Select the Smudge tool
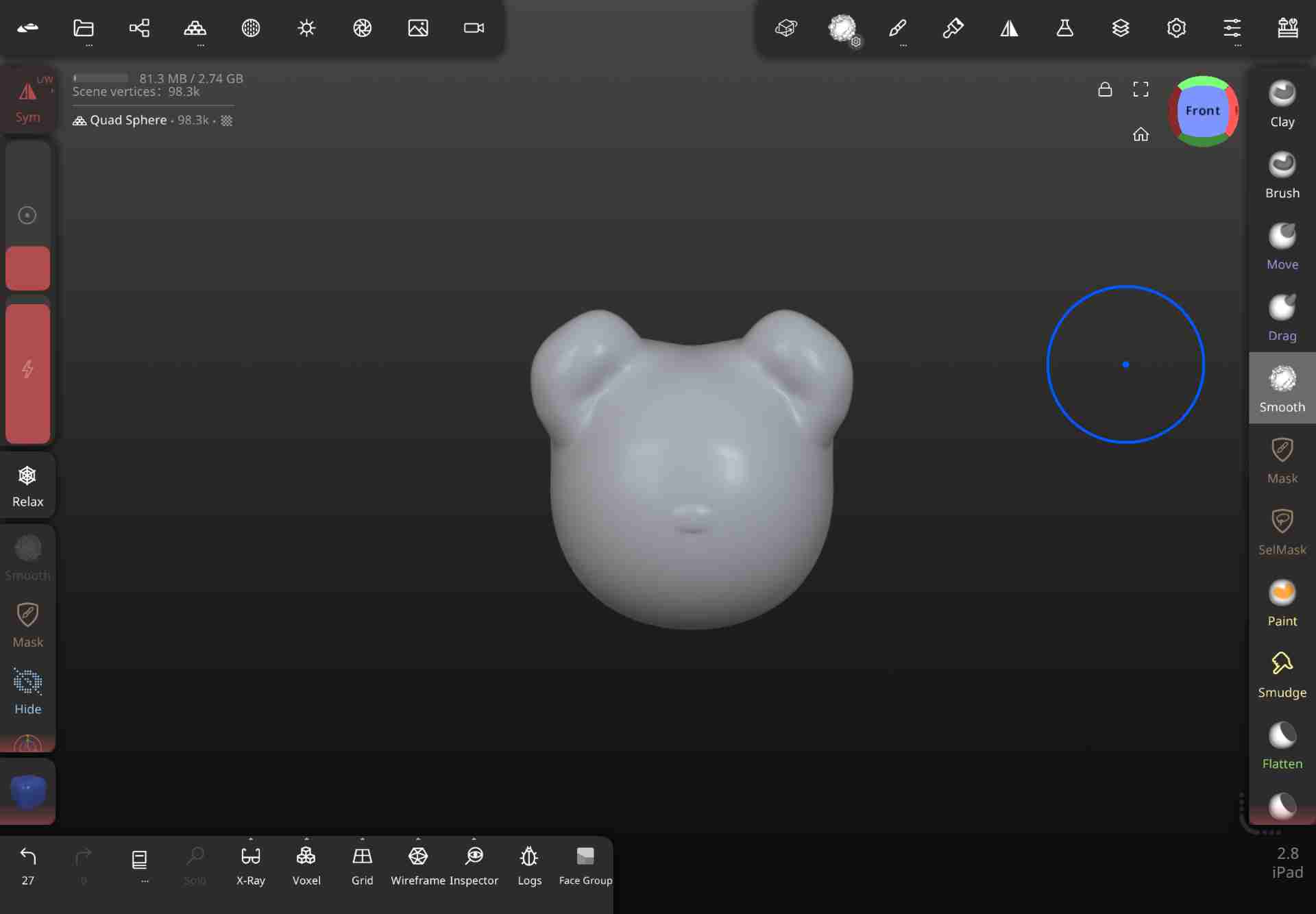The height and width of the screenshot is (914, 1316). coord(1282,674)
